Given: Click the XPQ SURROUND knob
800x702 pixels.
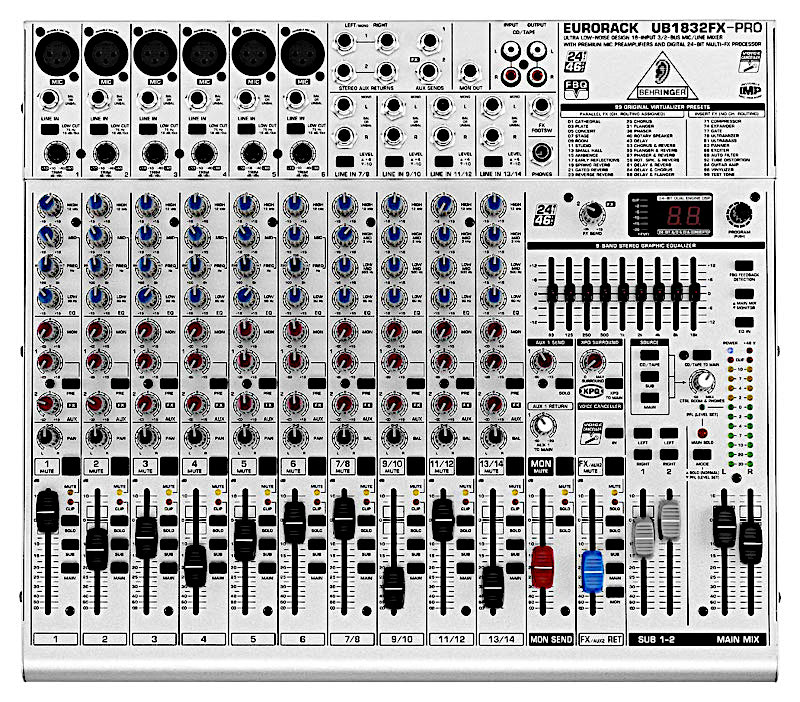Looking at the screenshot, I should (593, 362).
